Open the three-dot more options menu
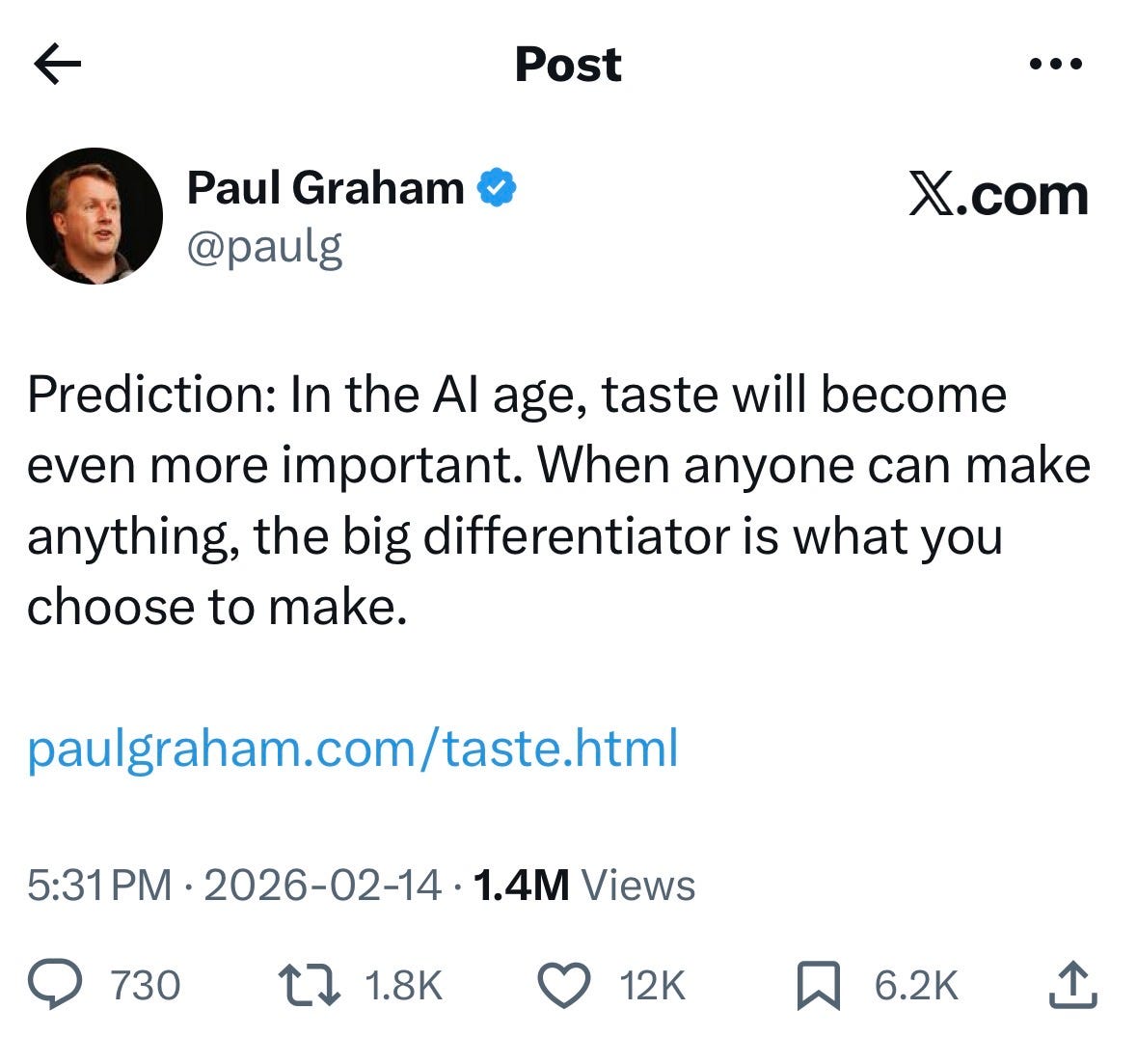1137x1064 pixels. click(1056, 64)
